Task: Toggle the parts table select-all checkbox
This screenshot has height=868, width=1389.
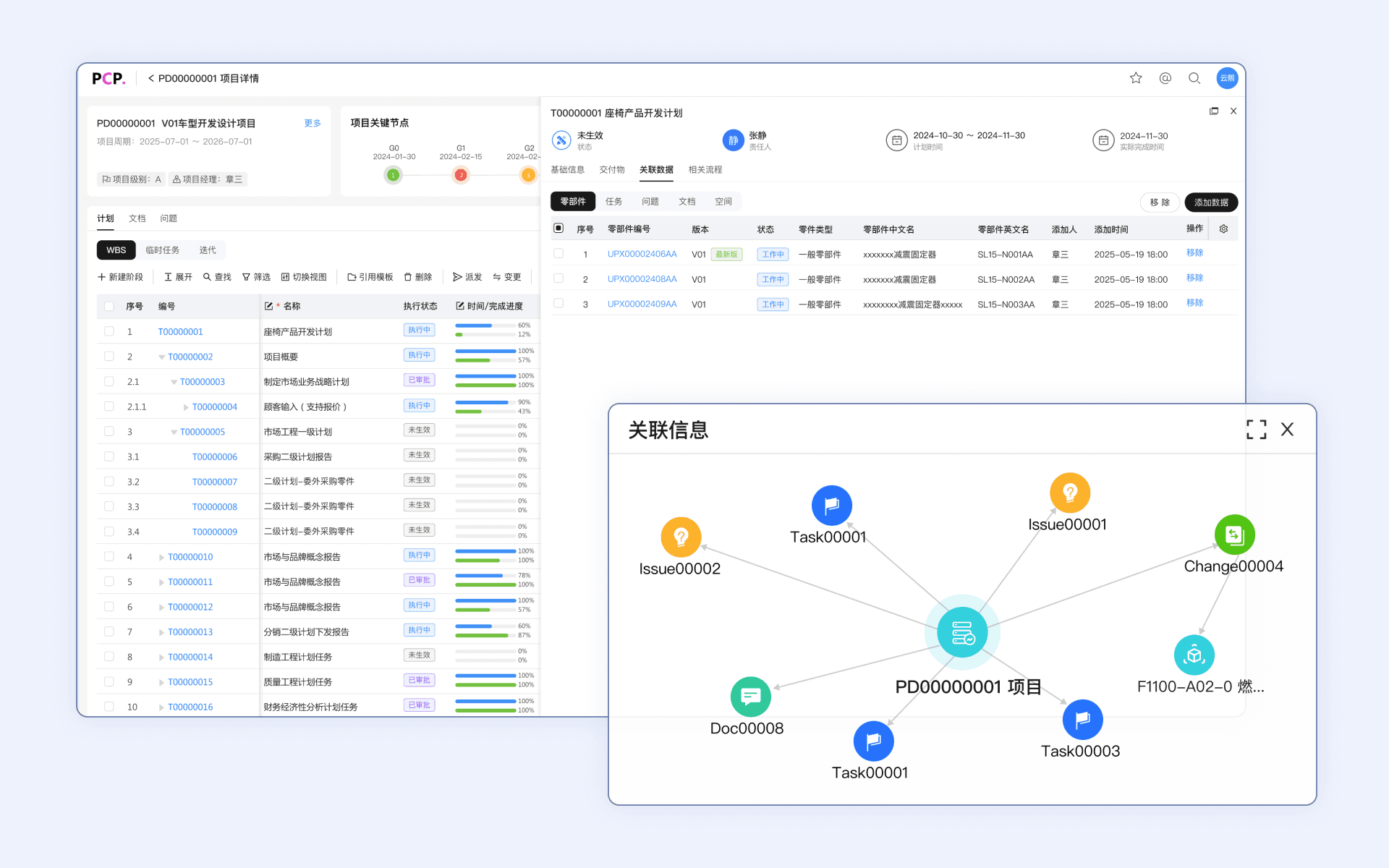Action: (x=558, y=229)
